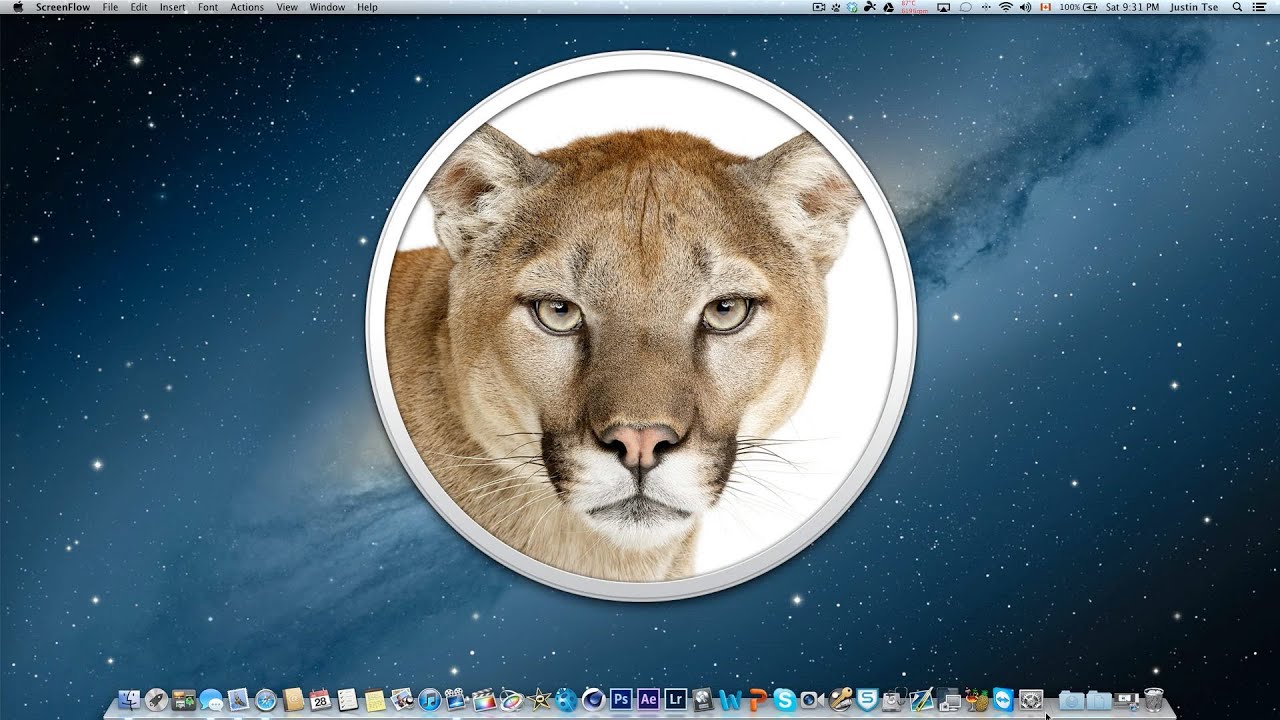
Task: Open the Mail stamp icon
Action: (x=238, y=700)
